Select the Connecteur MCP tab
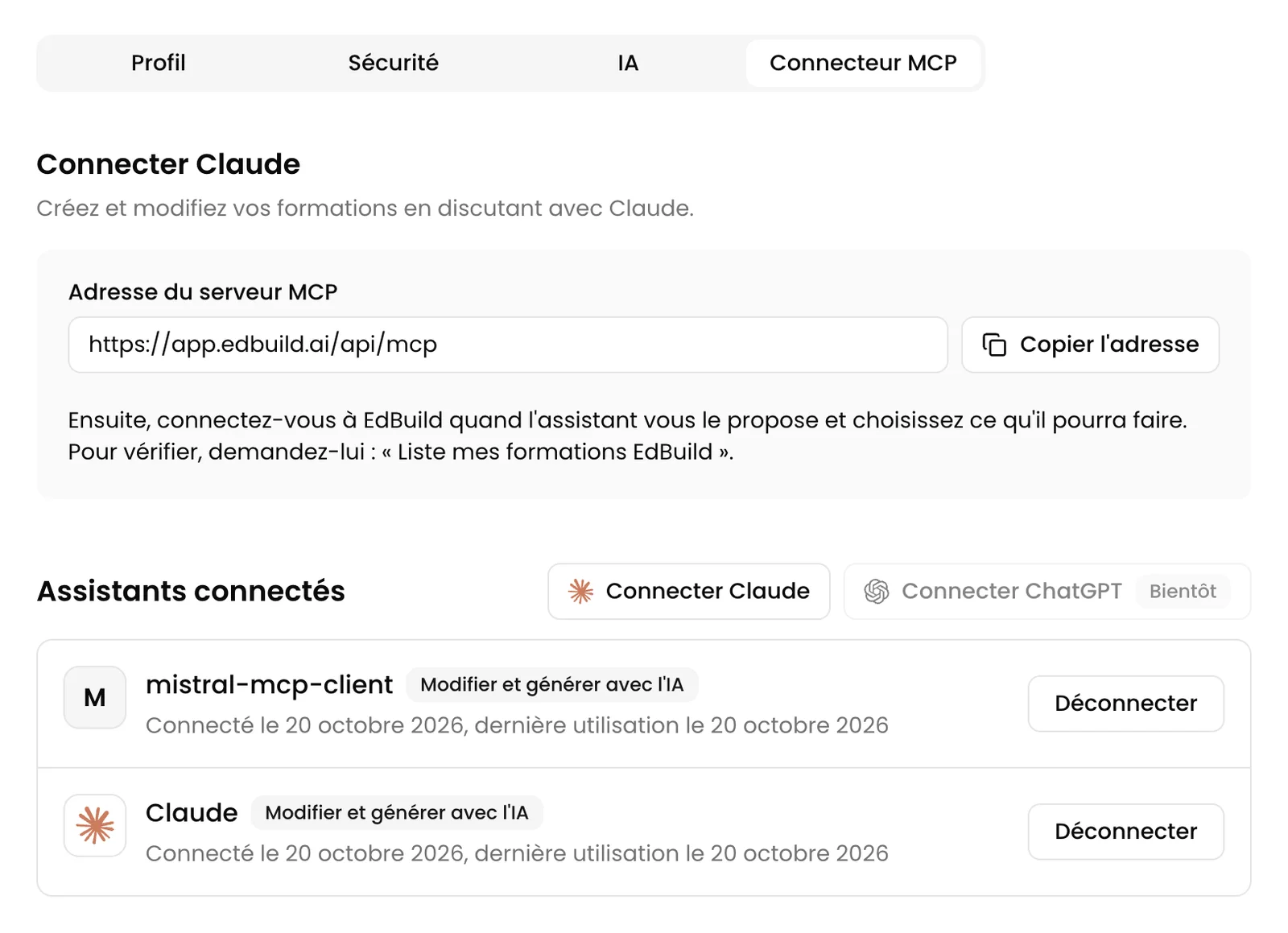This screenshot has width=1288, height=933. coord(863,63)
